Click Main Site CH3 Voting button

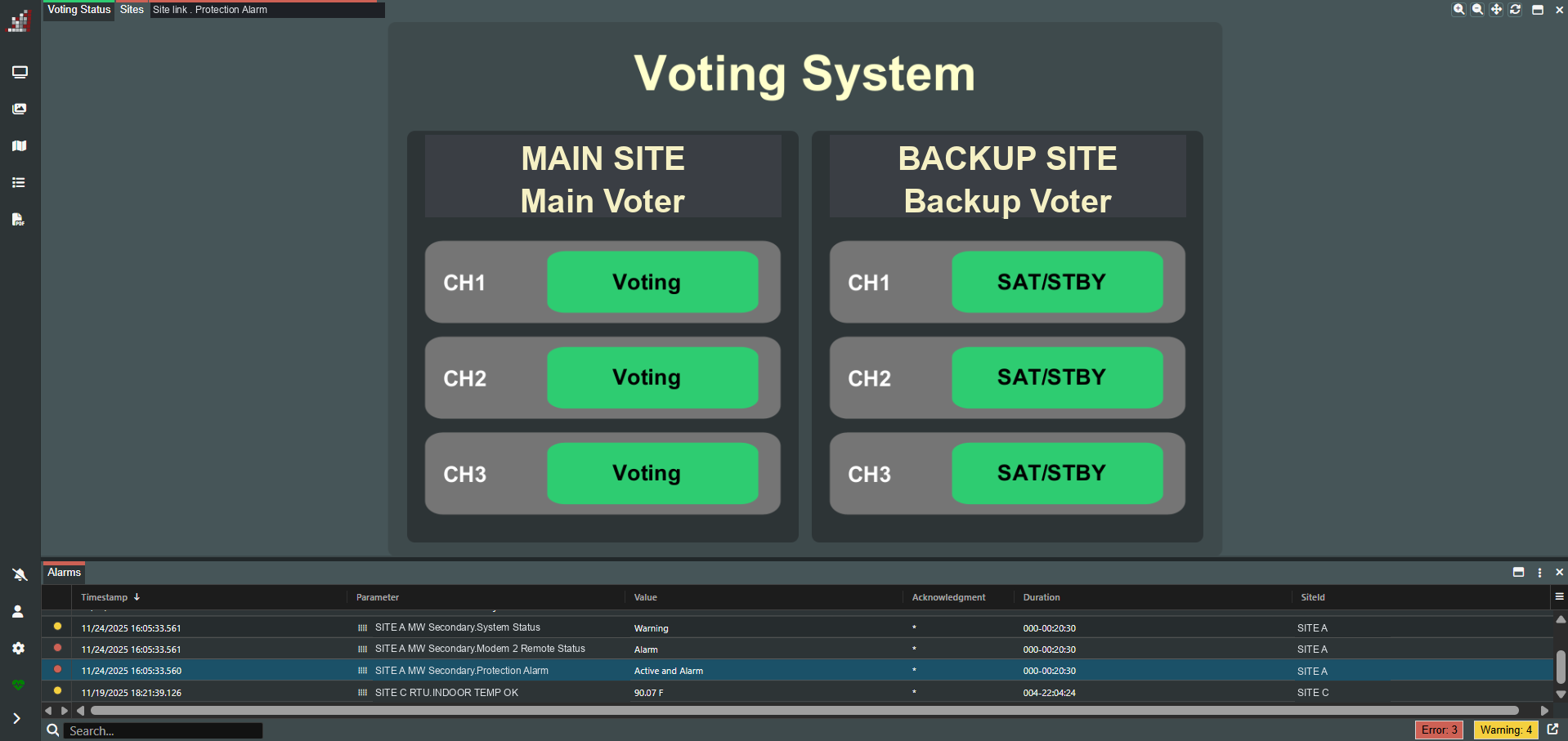click(x=652, y=473)
